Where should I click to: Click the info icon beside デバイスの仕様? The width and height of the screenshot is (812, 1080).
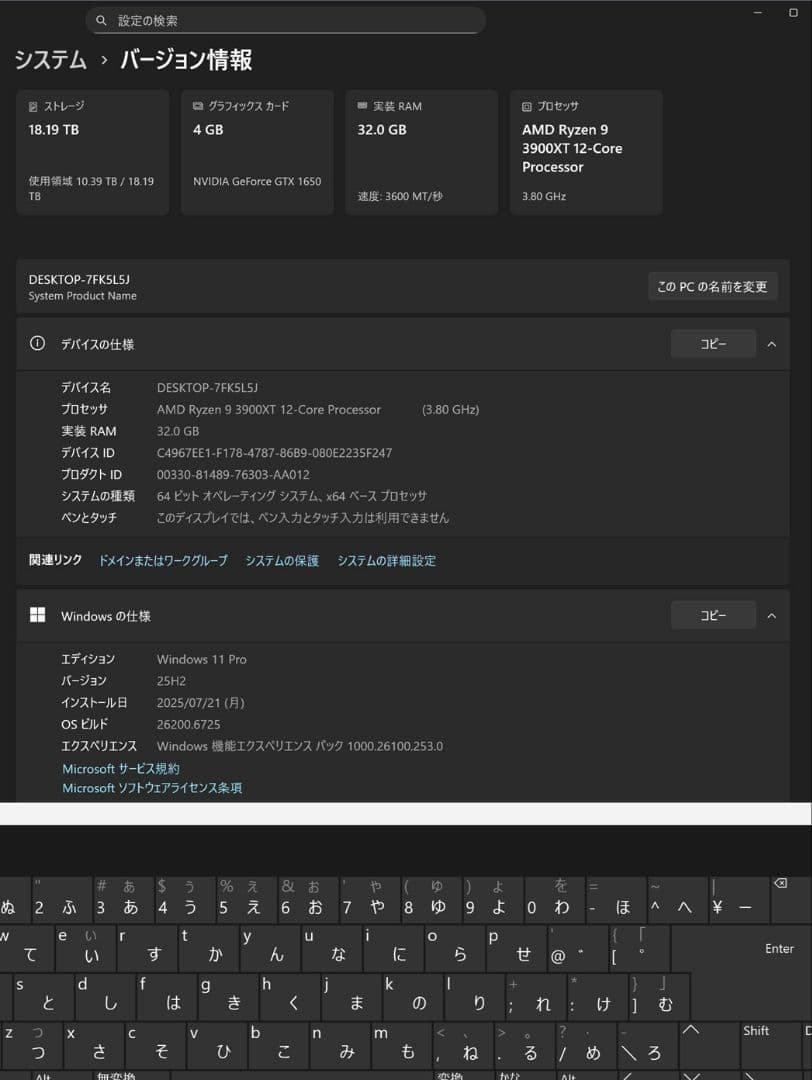[x=37, y=343]
